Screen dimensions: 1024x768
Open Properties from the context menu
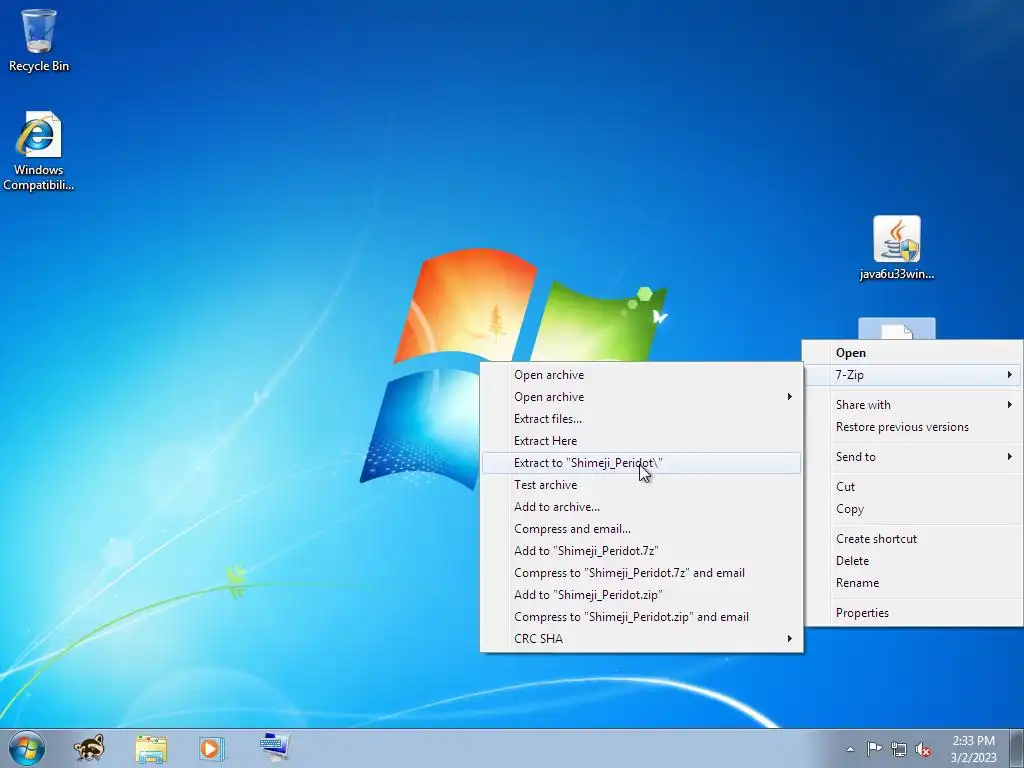[913, 613]
